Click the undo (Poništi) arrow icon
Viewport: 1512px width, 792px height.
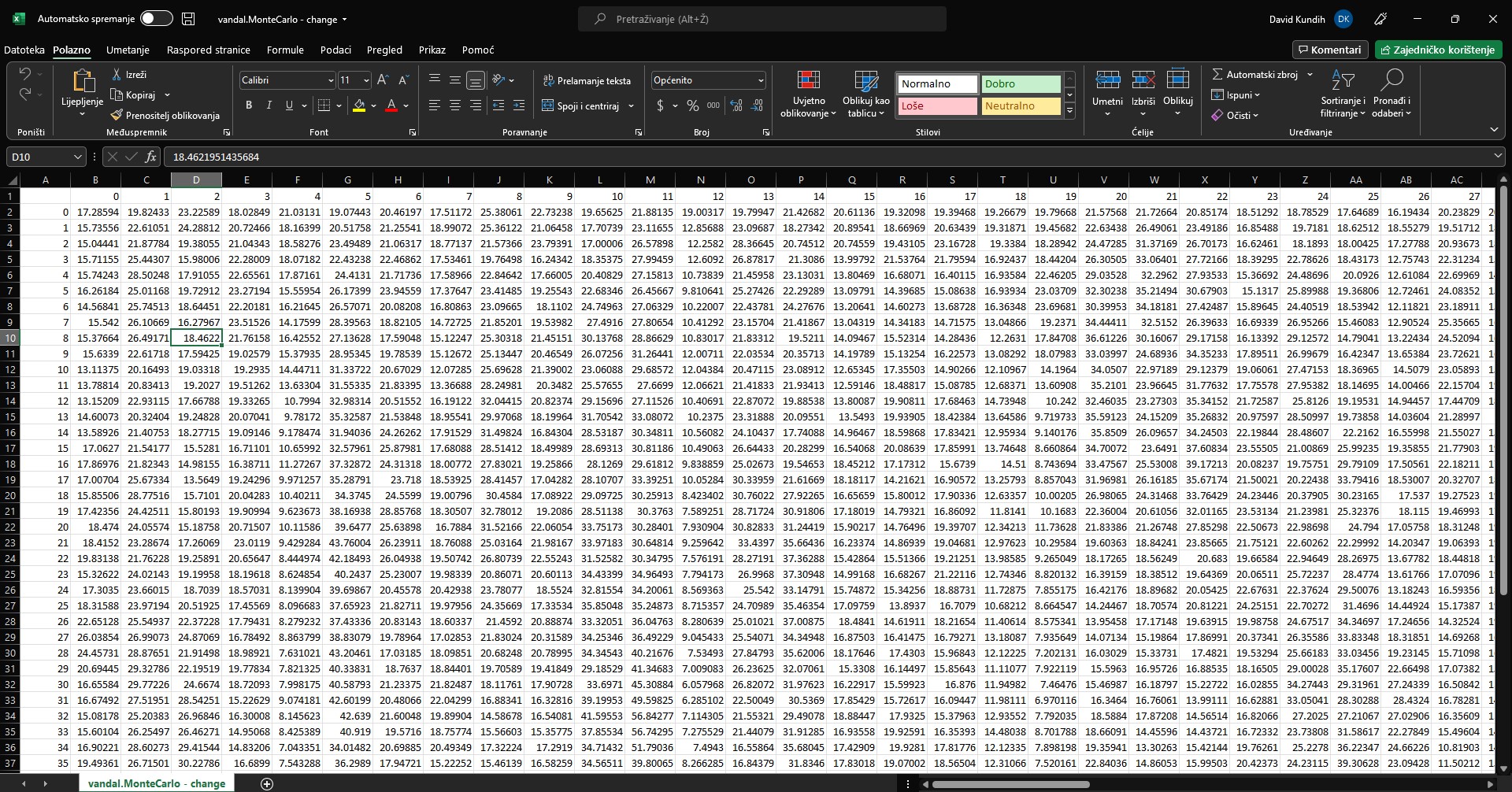pyautogui.click(x=25, y=74)
